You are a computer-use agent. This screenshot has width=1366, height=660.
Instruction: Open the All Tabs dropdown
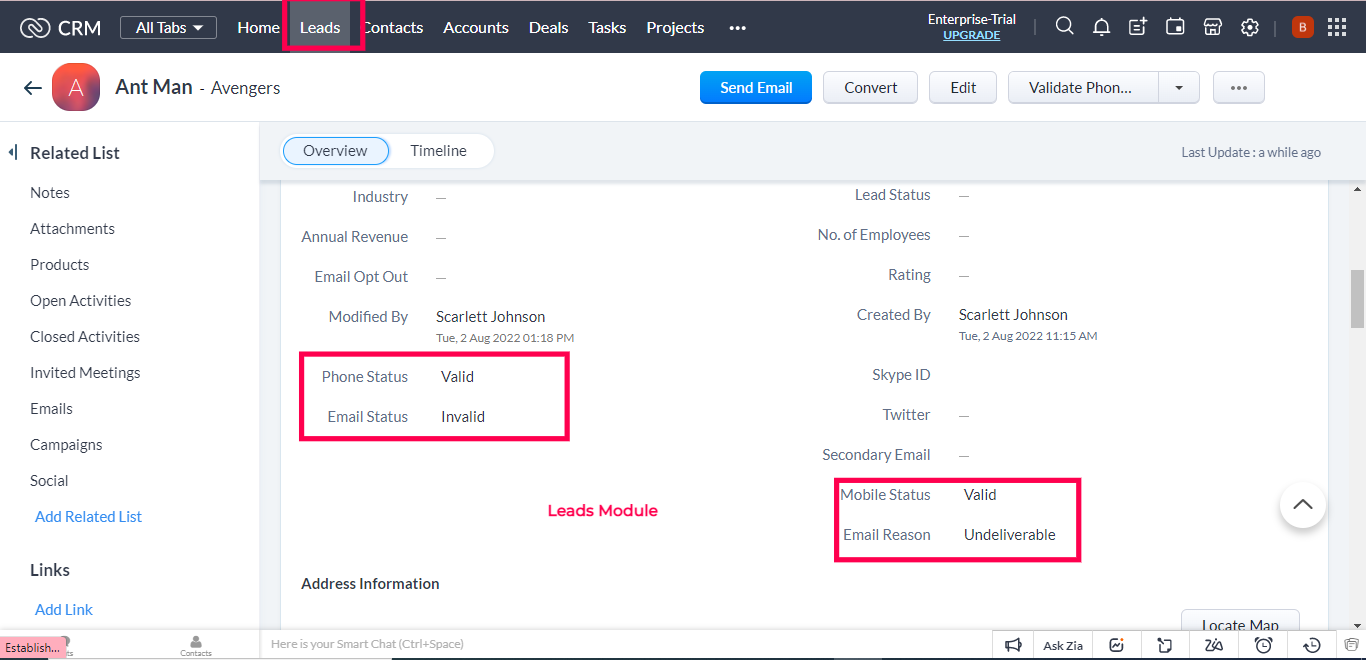(x=168, y=27)
